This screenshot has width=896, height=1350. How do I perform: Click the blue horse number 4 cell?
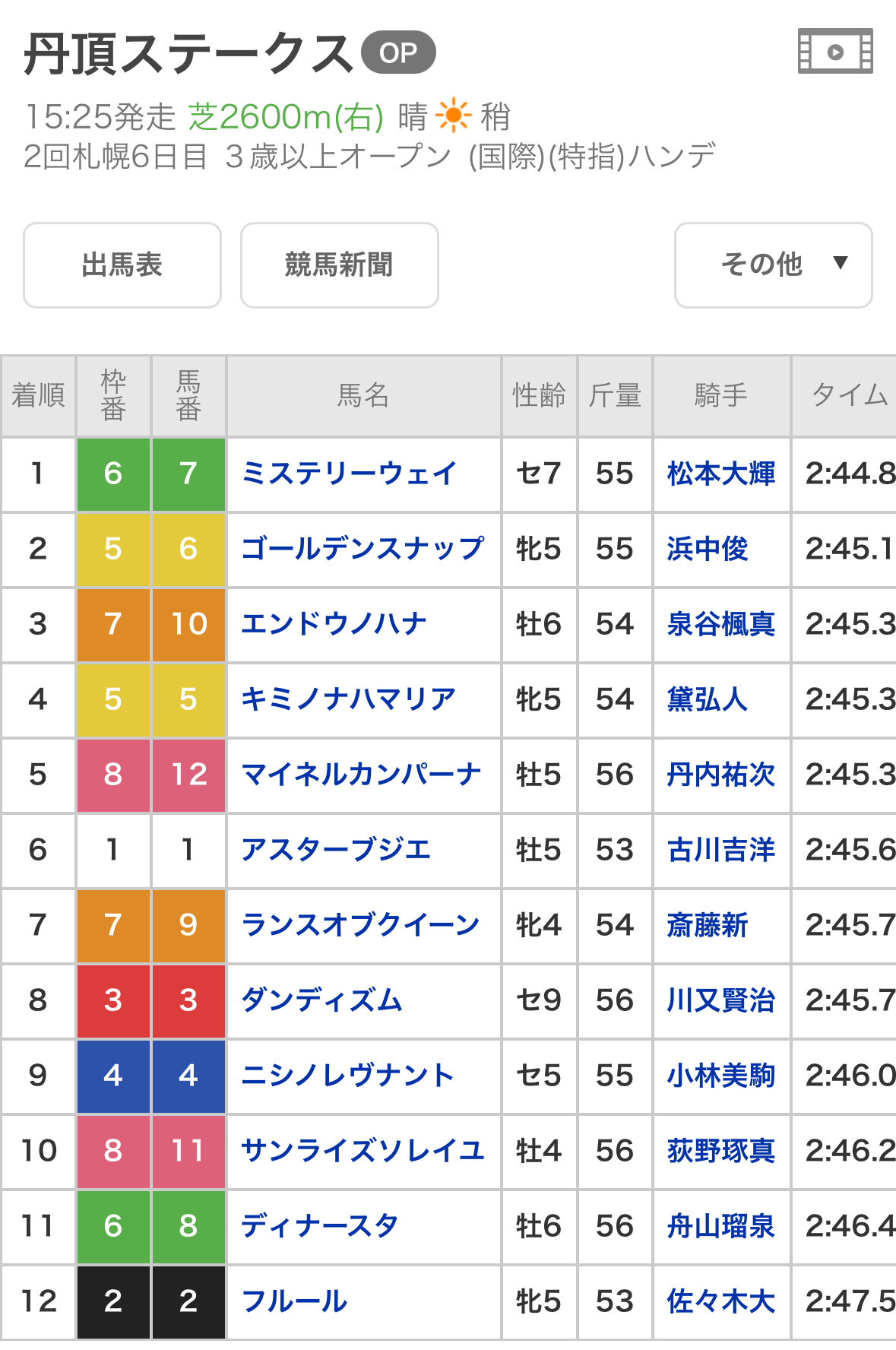(x=188, y=1076)
